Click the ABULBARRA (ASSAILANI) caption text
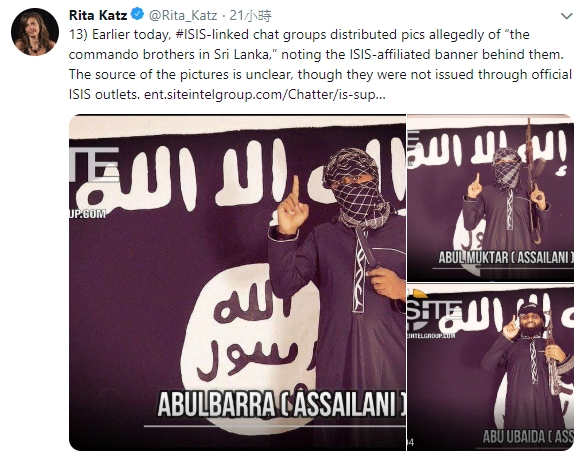 281,404
